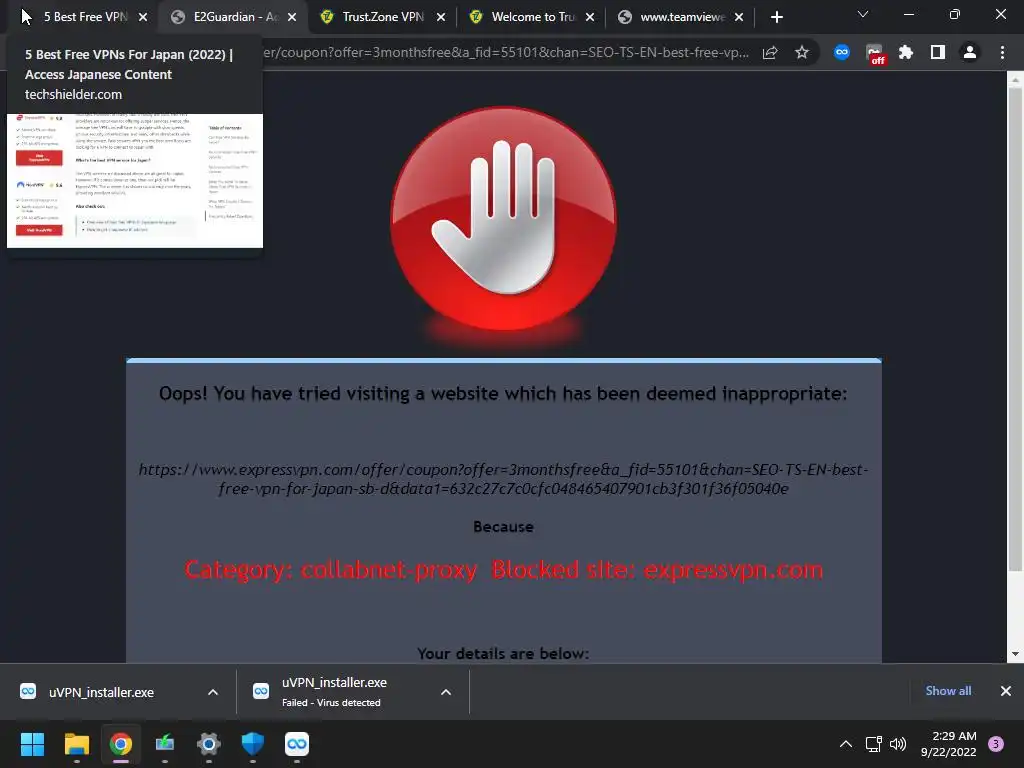Open Settings gear from taskbar
Viewport: 1024px width, 768px height.
coord(209,744)
